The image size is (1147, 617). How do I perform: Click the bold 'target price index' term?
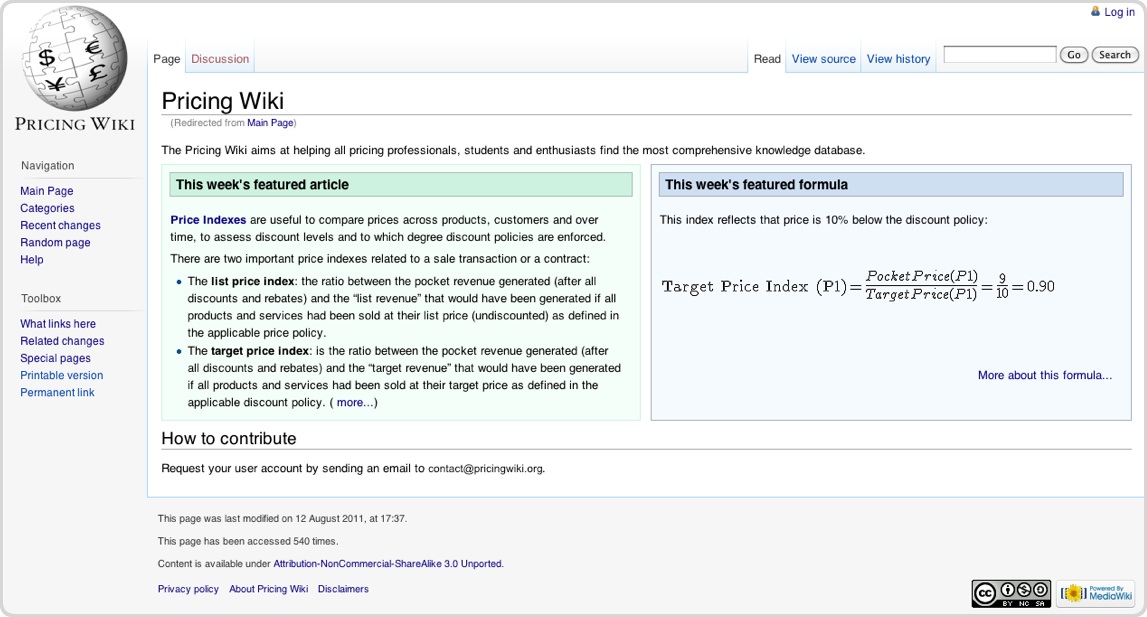(x=260, y=351)
